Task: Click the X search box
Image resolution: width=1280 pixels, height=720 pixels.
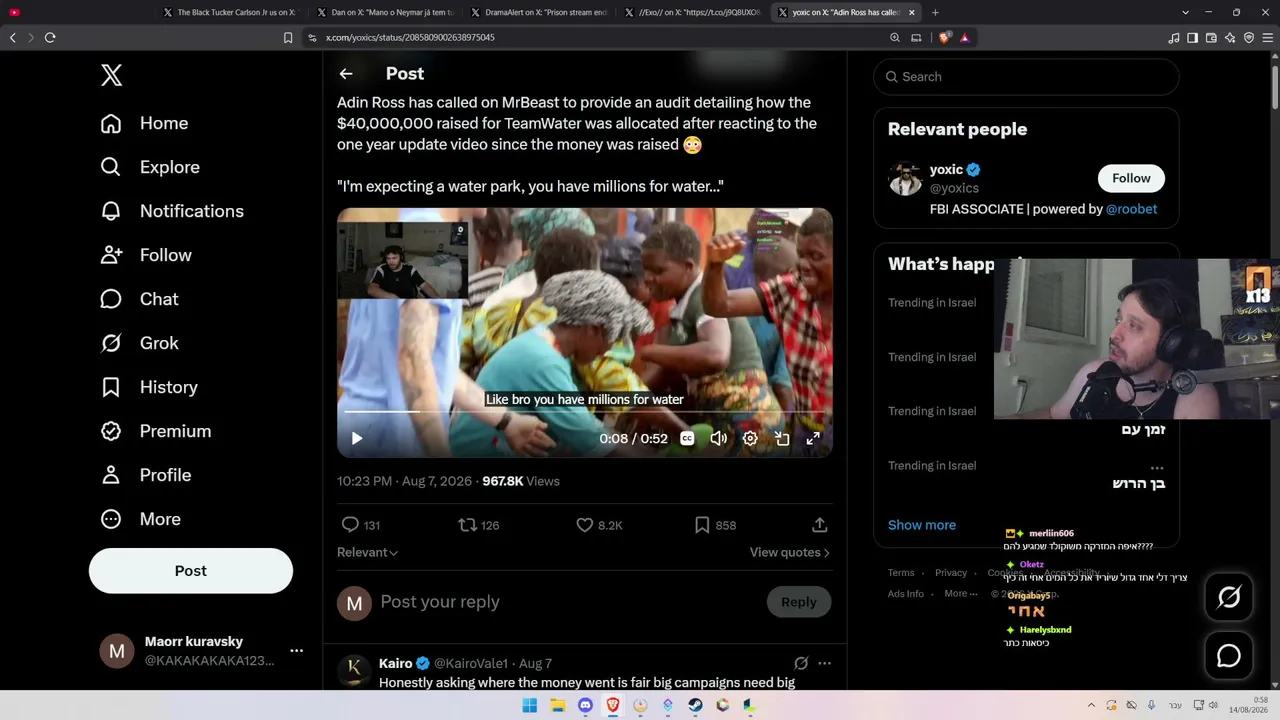Action: [x=1026, y=77]
